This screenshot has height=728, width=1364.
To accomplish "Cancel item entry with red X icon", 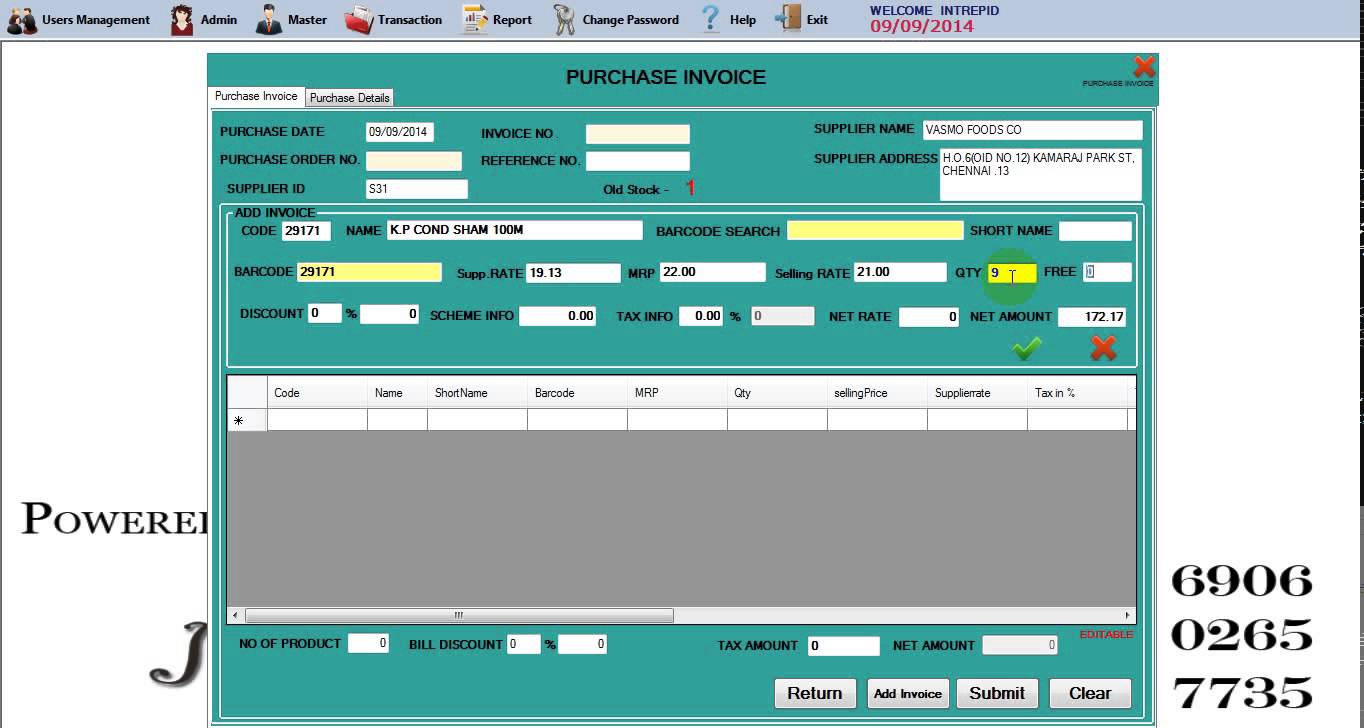I will coord(1103,348).
